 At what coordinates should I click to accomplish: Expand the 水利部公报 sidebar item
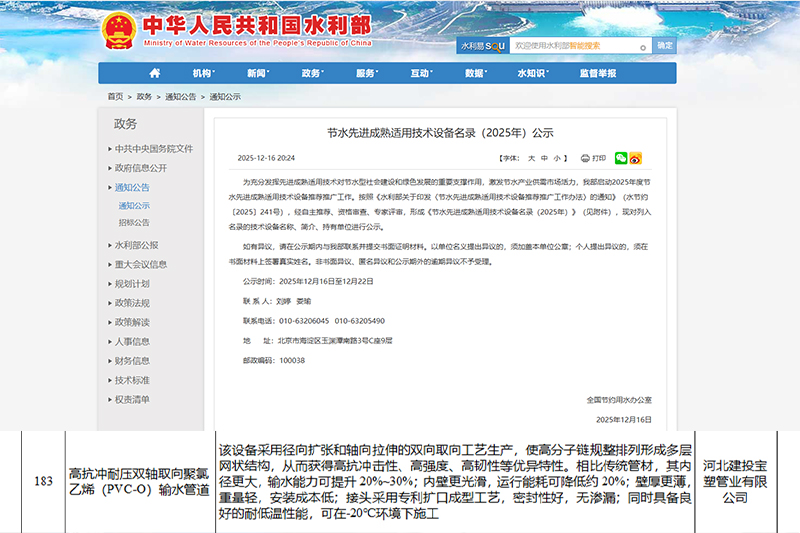pos(136,245)
